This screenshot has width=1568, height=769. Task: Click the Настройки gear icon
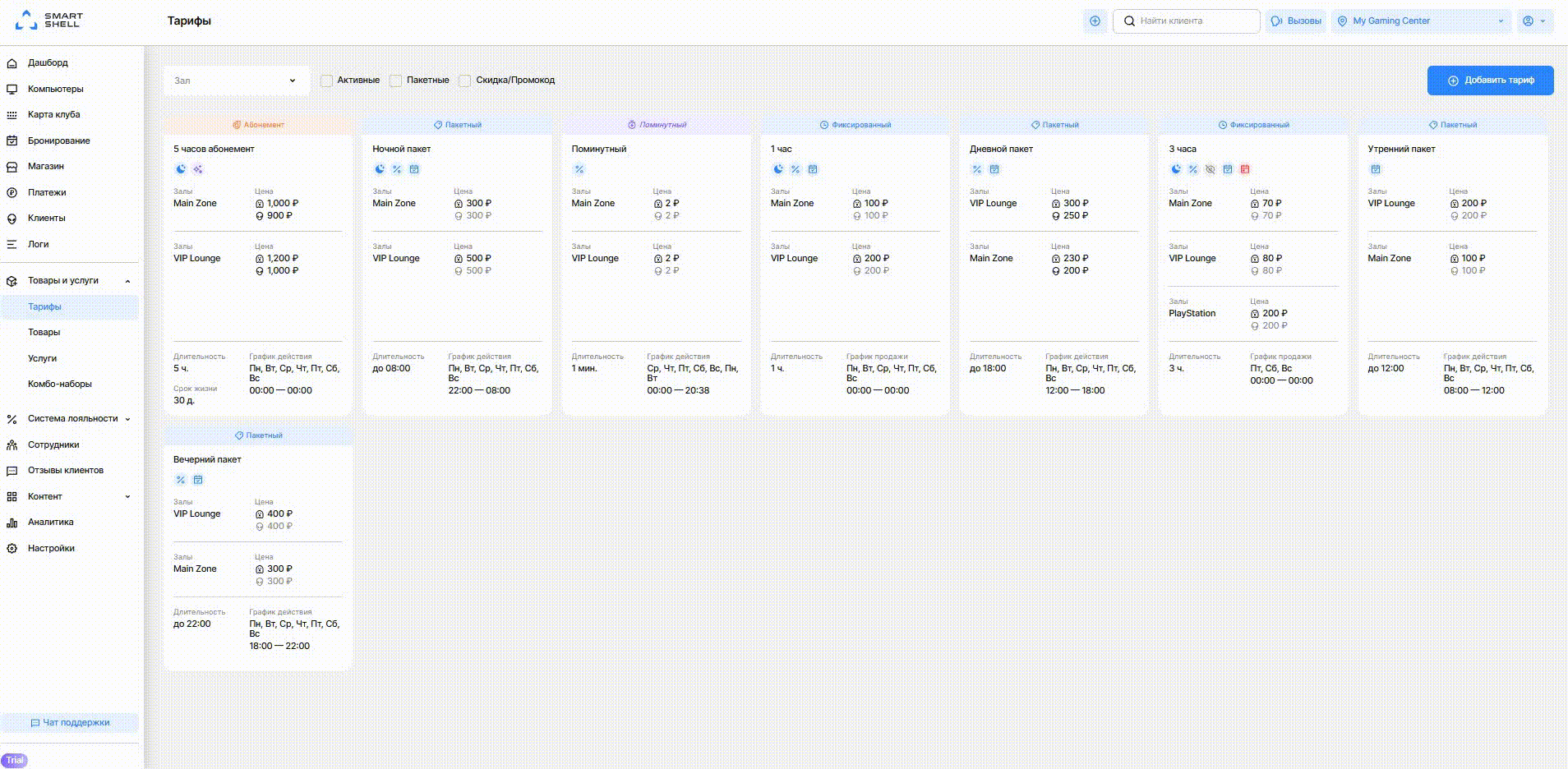(12, 548)
